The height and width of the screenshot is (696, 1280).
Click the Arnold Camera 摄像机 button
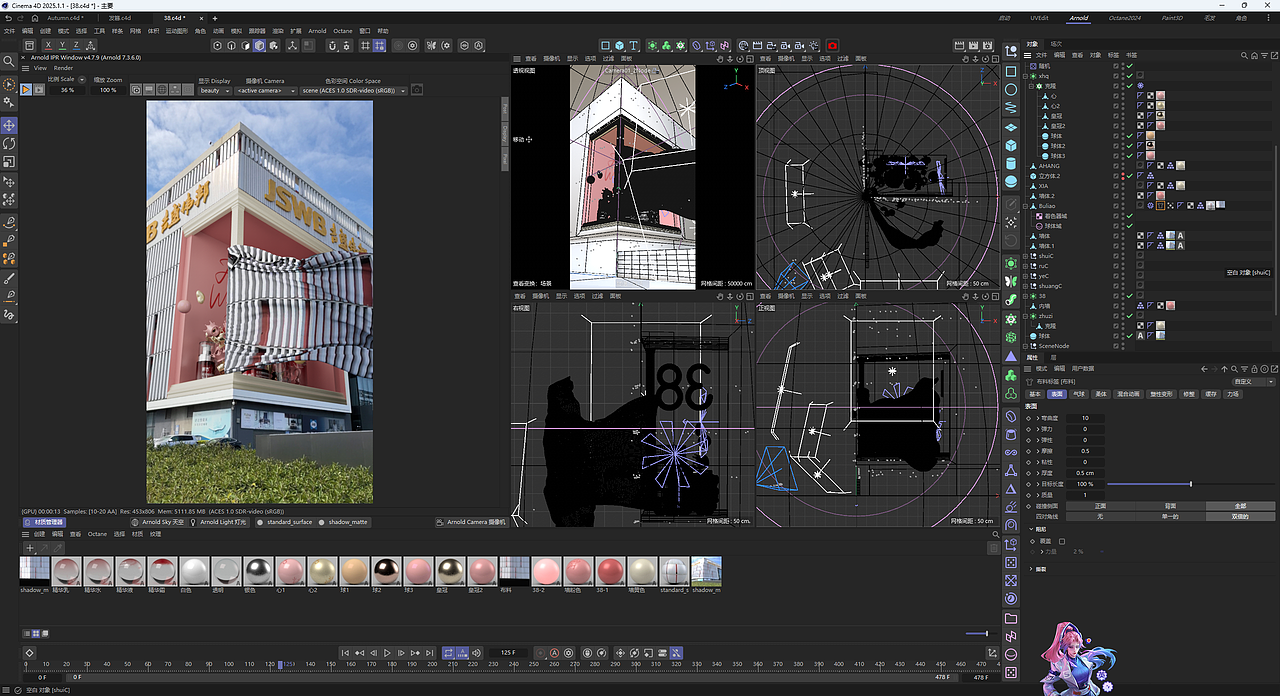pos(473,522)
